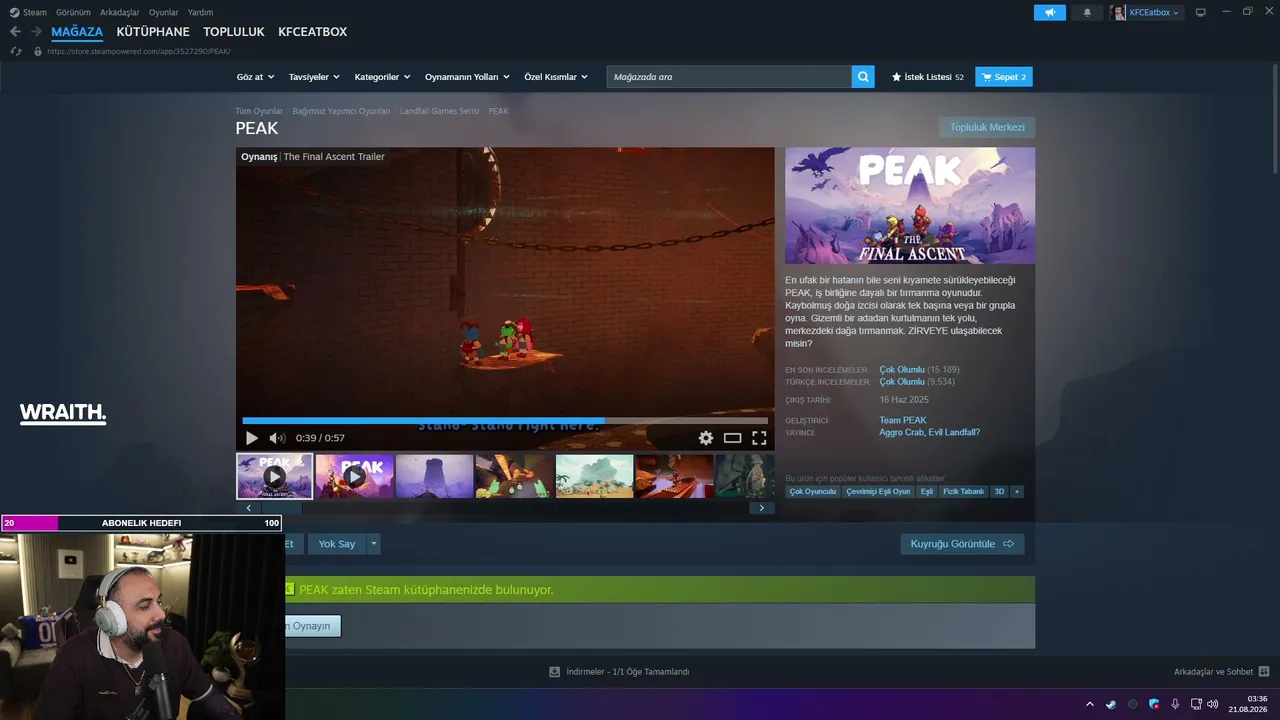The image size is (1280, 720).
Task: Open the İstek Listesi wishlist
Action: (x=927, y=77)
